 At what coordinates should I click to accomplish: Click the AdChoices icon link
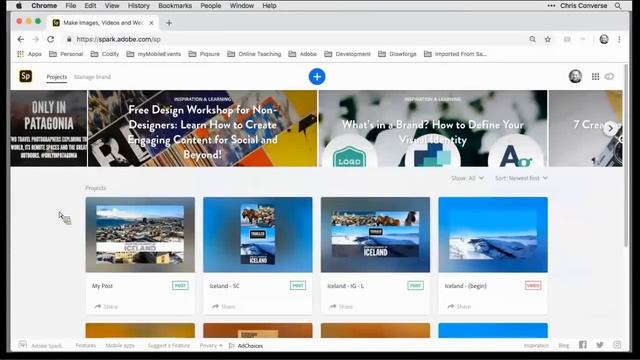(x=246, y=346)
